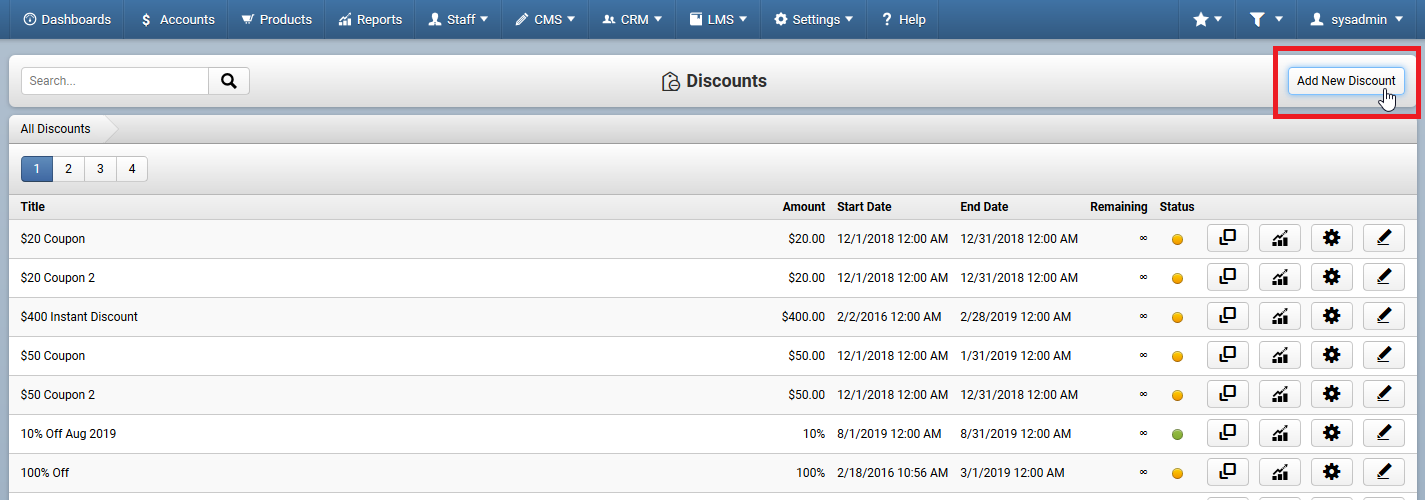
Task: Click the Start Date column header
Action: pyautogui.click(x=864, y=207)
